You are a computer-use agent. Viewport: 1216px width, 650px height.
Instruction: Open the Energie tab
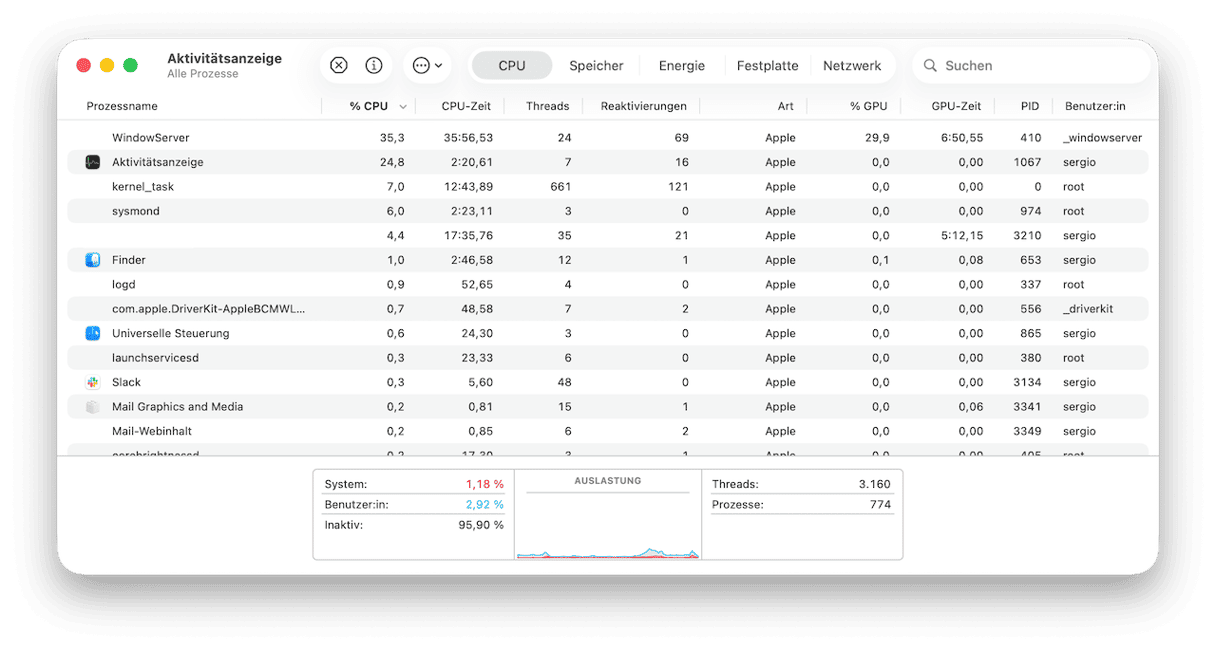(x=682, y=66)
